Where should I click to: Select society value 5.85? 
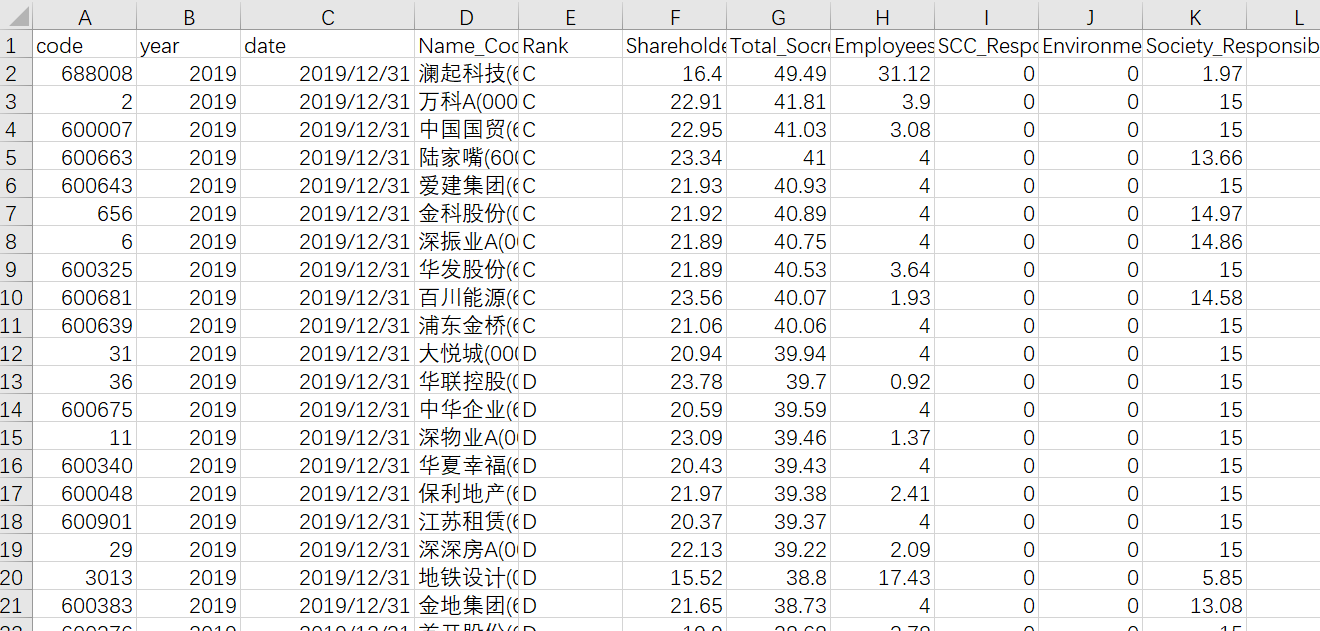[x=1195, y=577]
